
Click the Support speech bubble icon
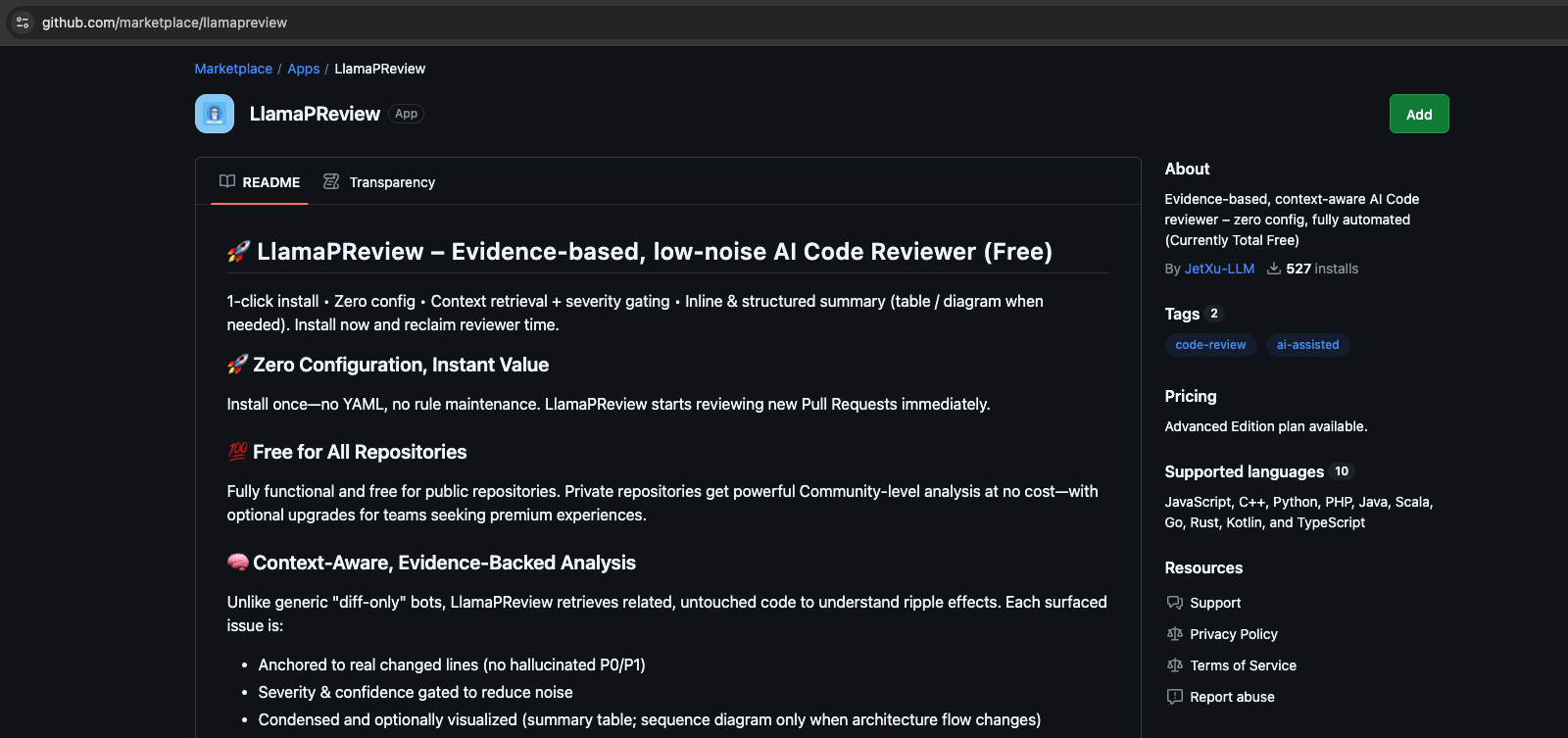pos(1175,603)
